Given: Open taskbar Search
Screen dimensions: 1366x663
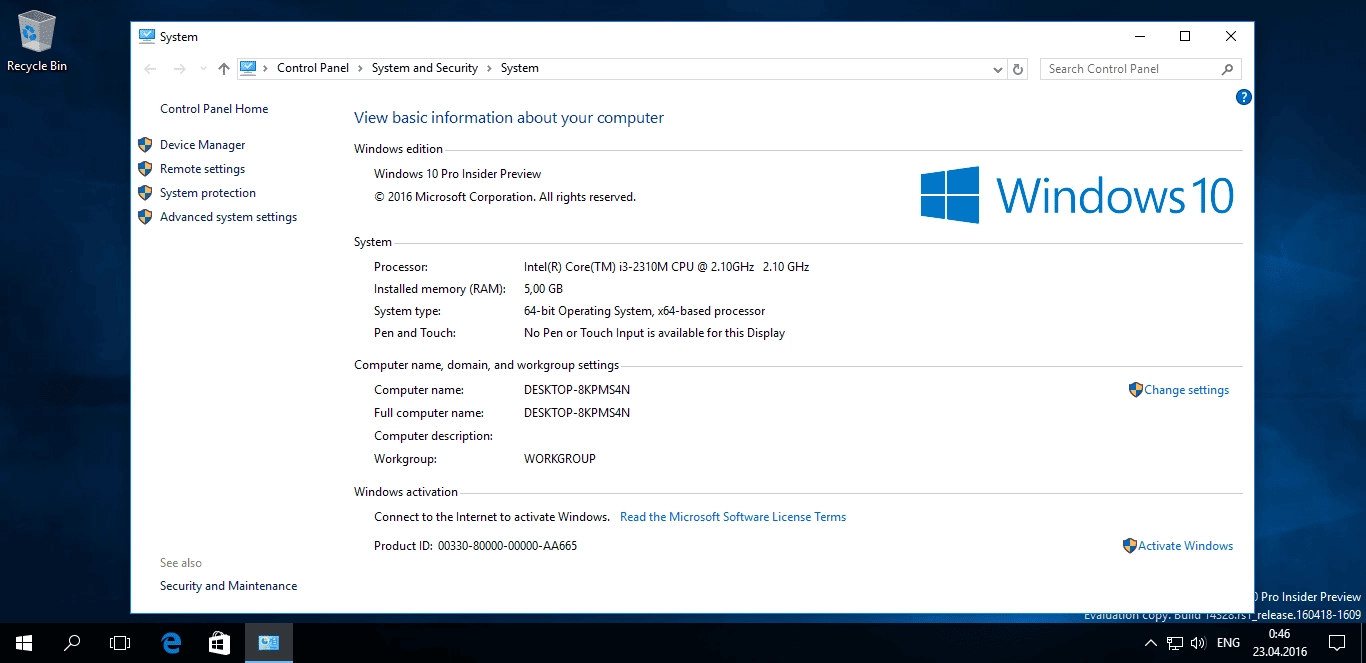Looking at the screenshot, I should pyautogui.click(x=72, y=643).
